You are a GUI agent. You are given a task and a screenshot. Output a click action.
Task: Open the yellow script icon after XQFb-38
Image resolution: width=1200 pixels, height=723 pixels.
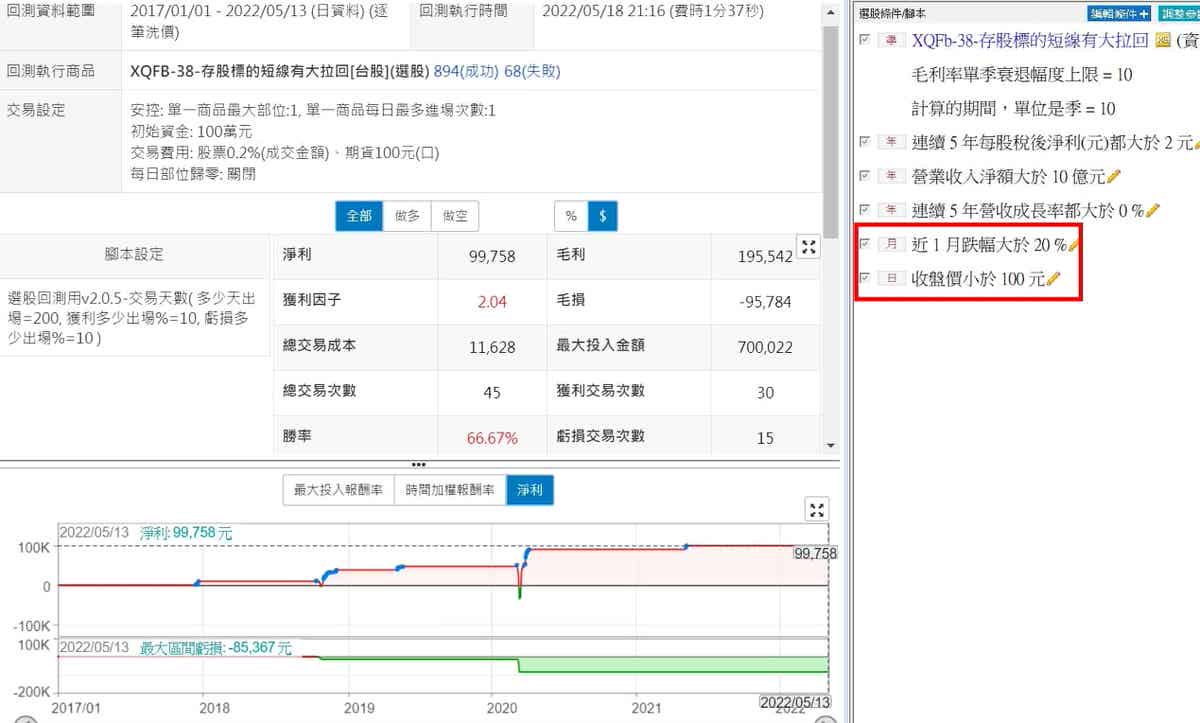pos(1162,41)
